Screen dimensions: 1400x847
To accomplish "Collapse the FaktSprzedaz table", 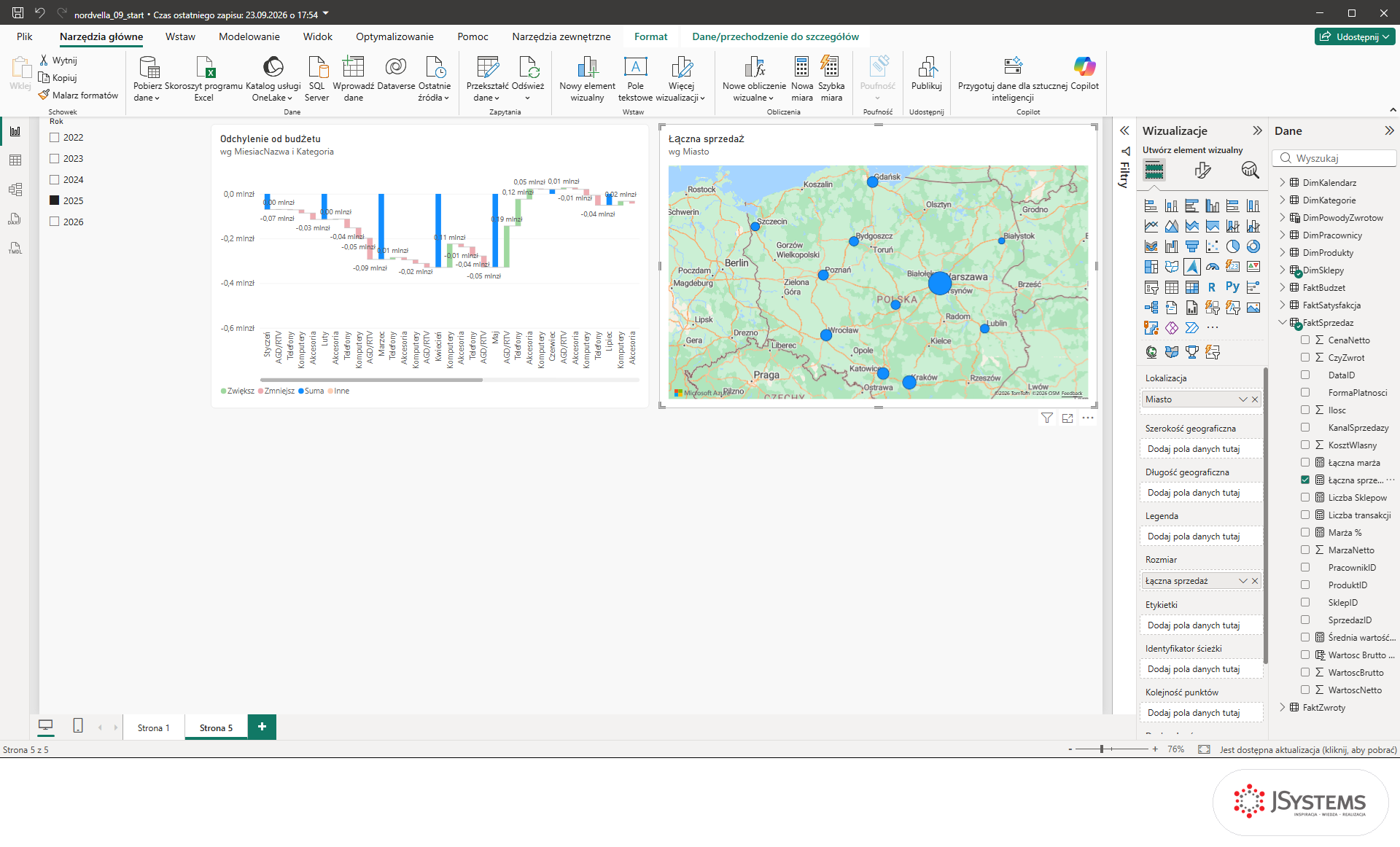I will tap(1283, 323).
